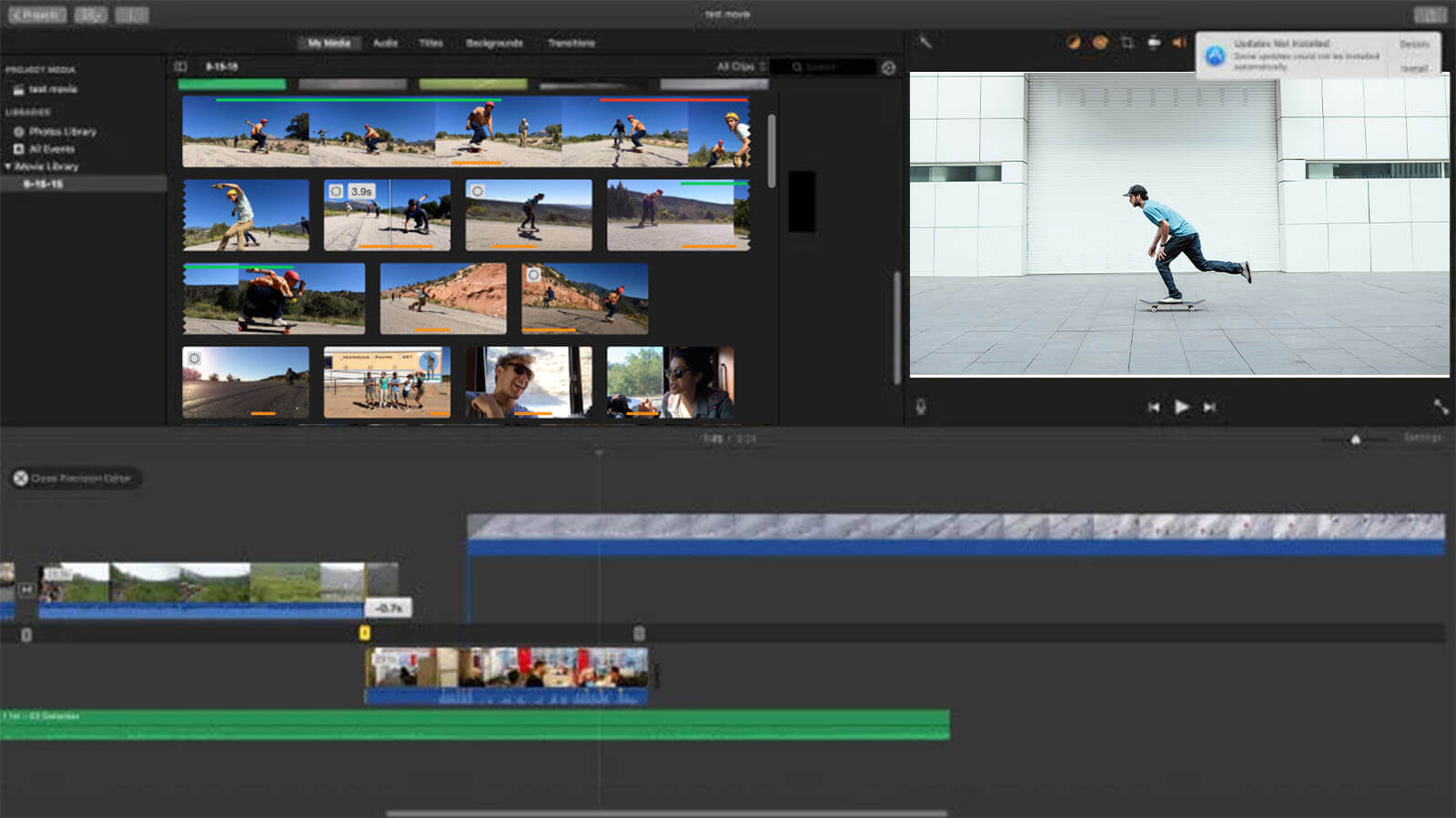This screenshot has width=1456, height=818.
Task: Click the import media button in the top toolbar
Action: point(91,15)
